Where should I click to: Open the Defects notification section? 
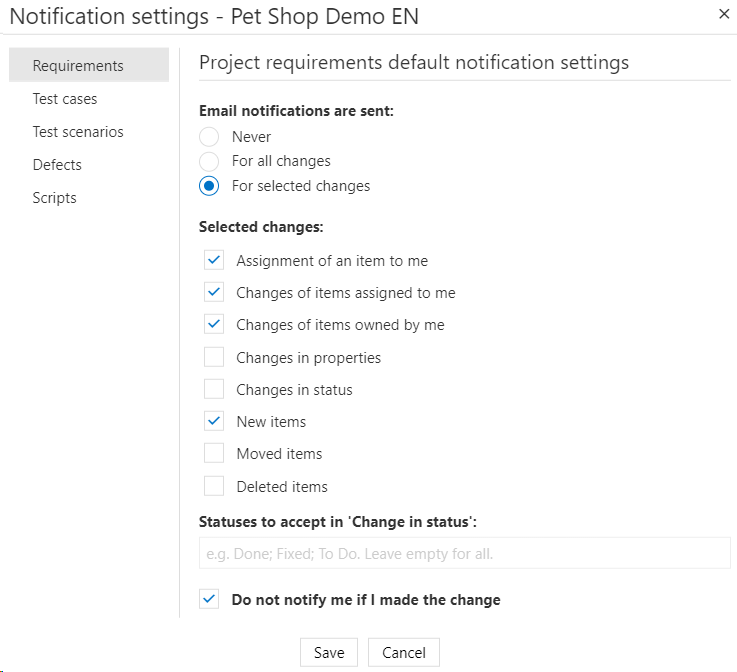(57, 165)
